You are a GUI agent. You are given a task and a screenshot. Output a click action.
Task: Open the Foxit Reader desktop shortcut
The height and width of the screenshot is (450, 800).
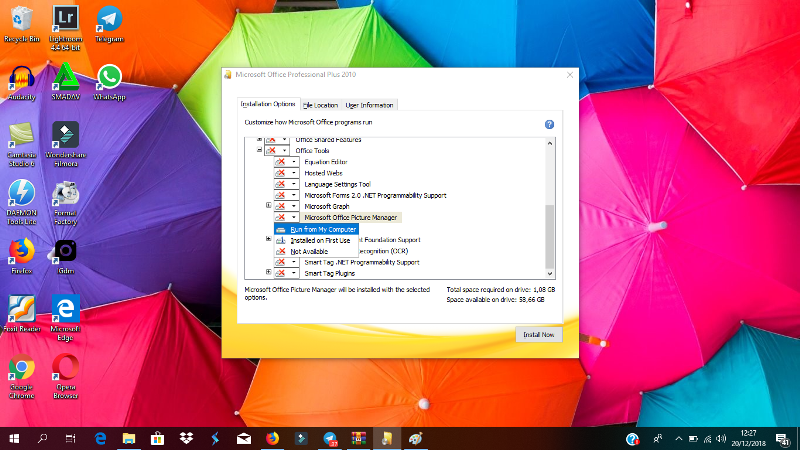pyautogui.click(x=21, y=314)
